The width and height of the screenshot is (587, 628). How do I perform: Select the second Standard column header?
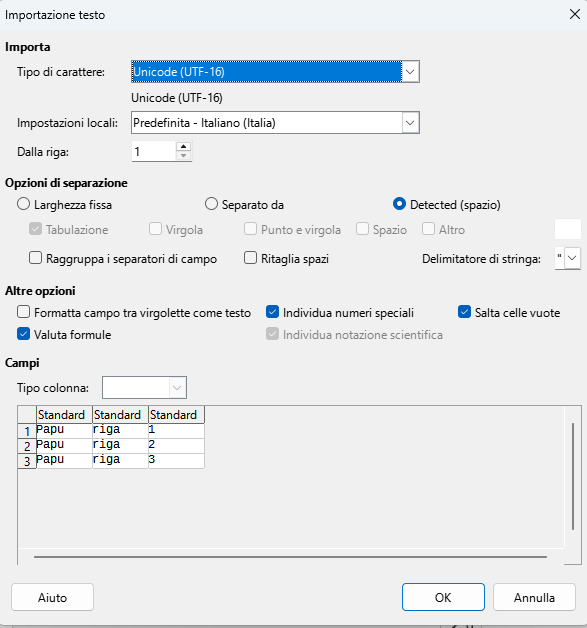[x=121, y=415]
